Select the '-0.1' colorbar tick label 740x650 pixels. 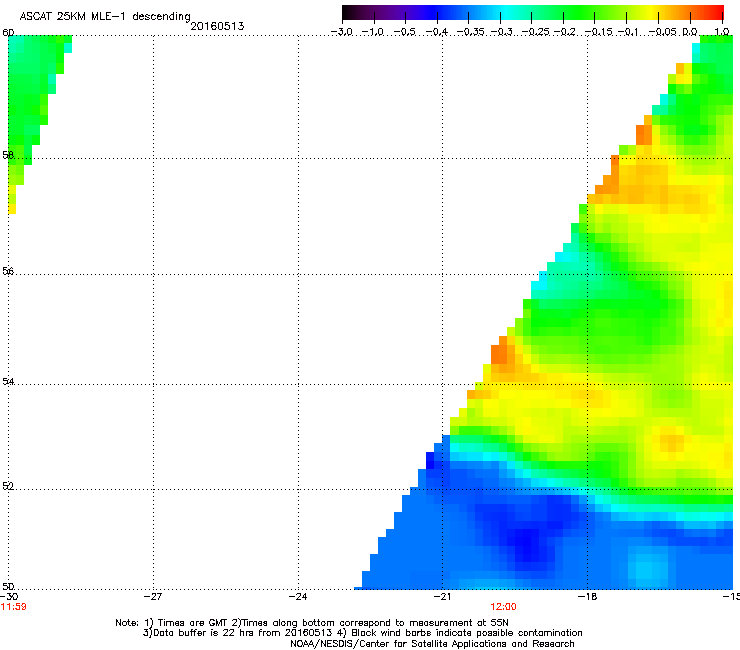(x=628, y=32)
